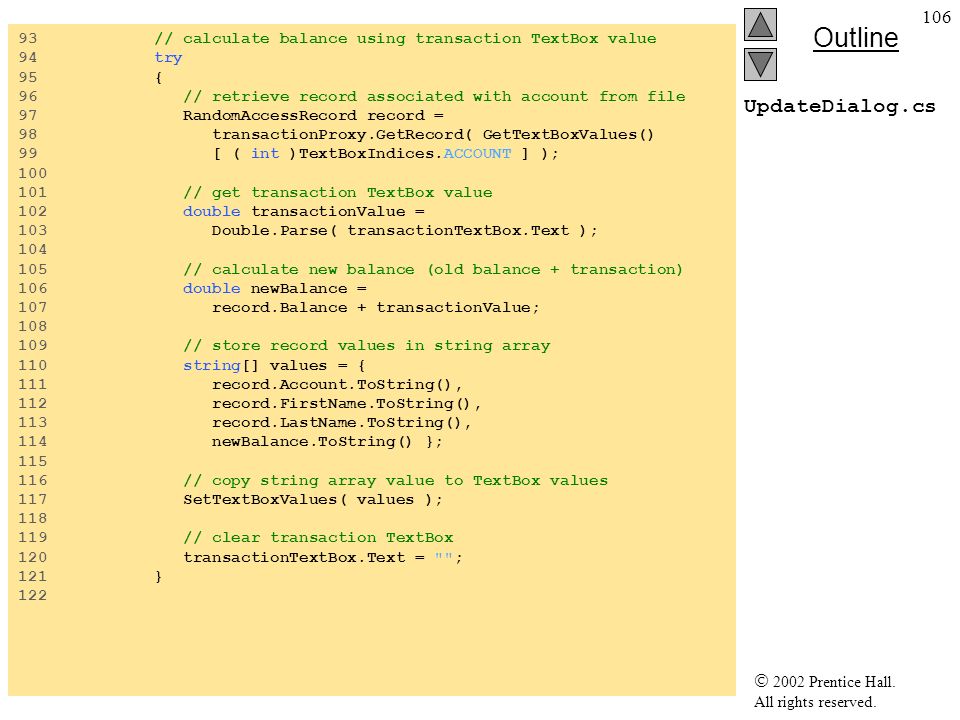Click 'Double.Parse( transactionTextBox.Text );' line
Screen dimensions: 960x720
(x=405, y=231)
